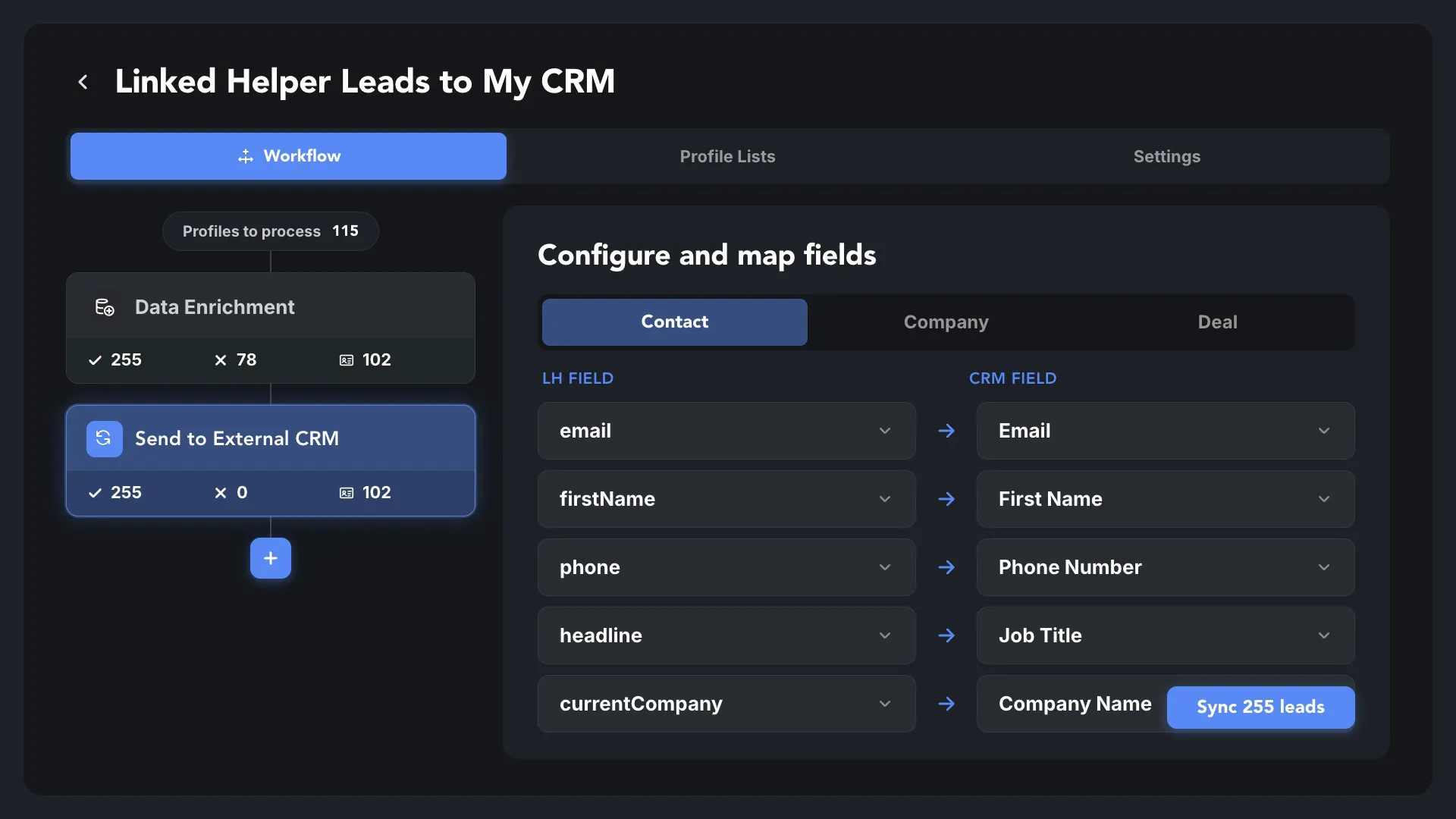Open the Phone Number CRM field dropdown

click(x=1166, y=567)
